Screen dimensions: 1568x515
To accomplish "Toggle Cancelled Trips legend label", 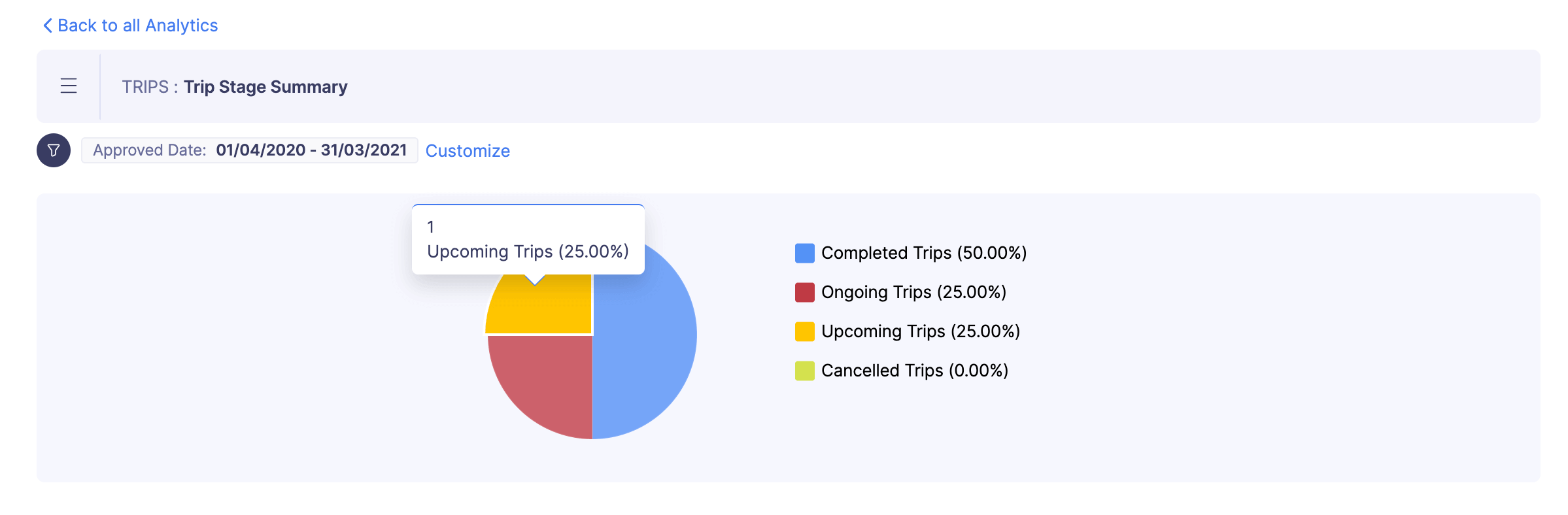I will point(914,371).
